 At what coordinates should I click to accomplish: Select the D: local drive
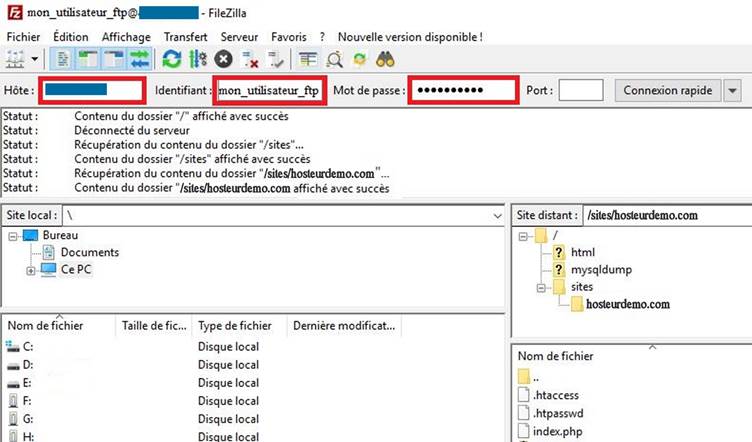pos(28,365)
